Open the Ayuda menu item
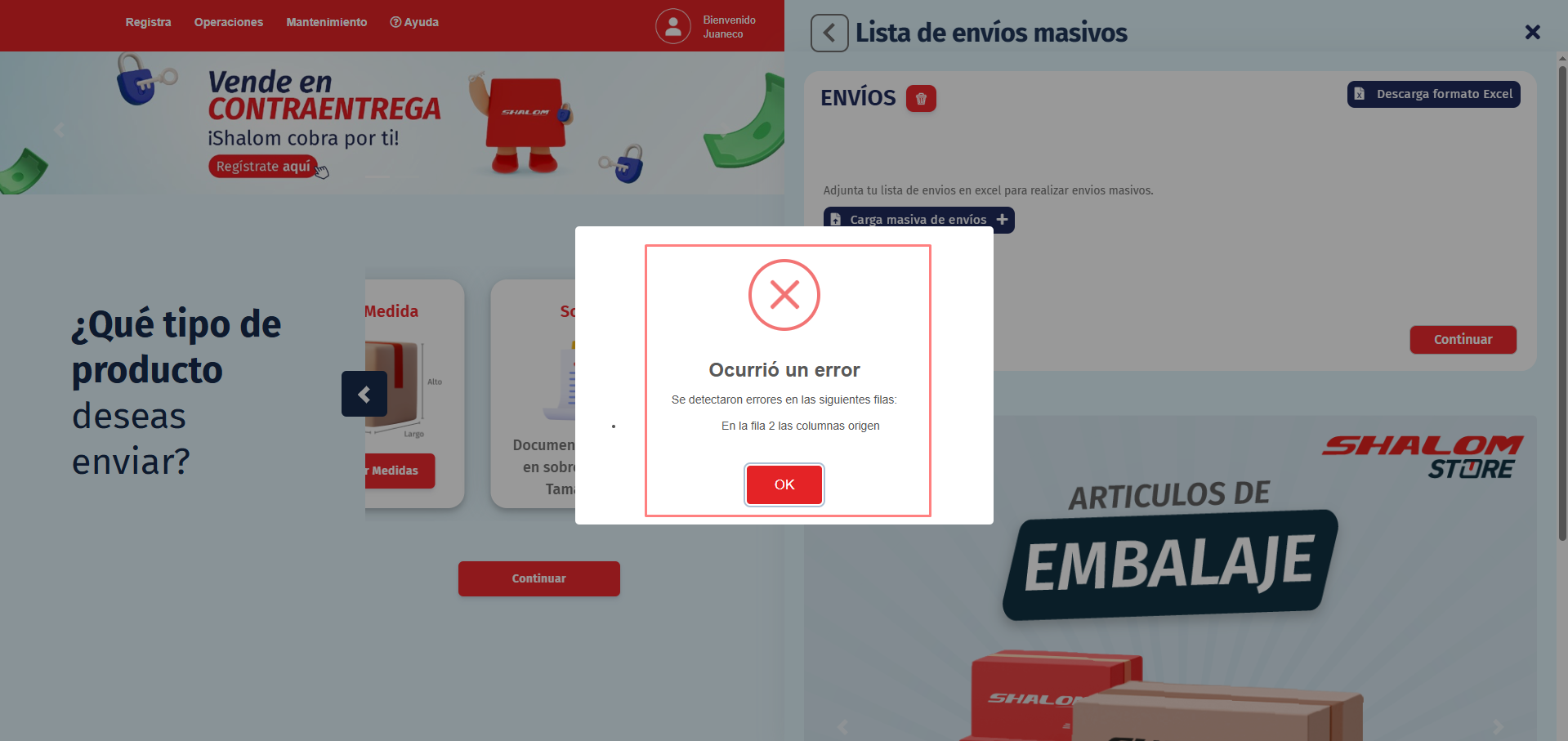Screen dimensions: 1568x741 coord(414,22)
